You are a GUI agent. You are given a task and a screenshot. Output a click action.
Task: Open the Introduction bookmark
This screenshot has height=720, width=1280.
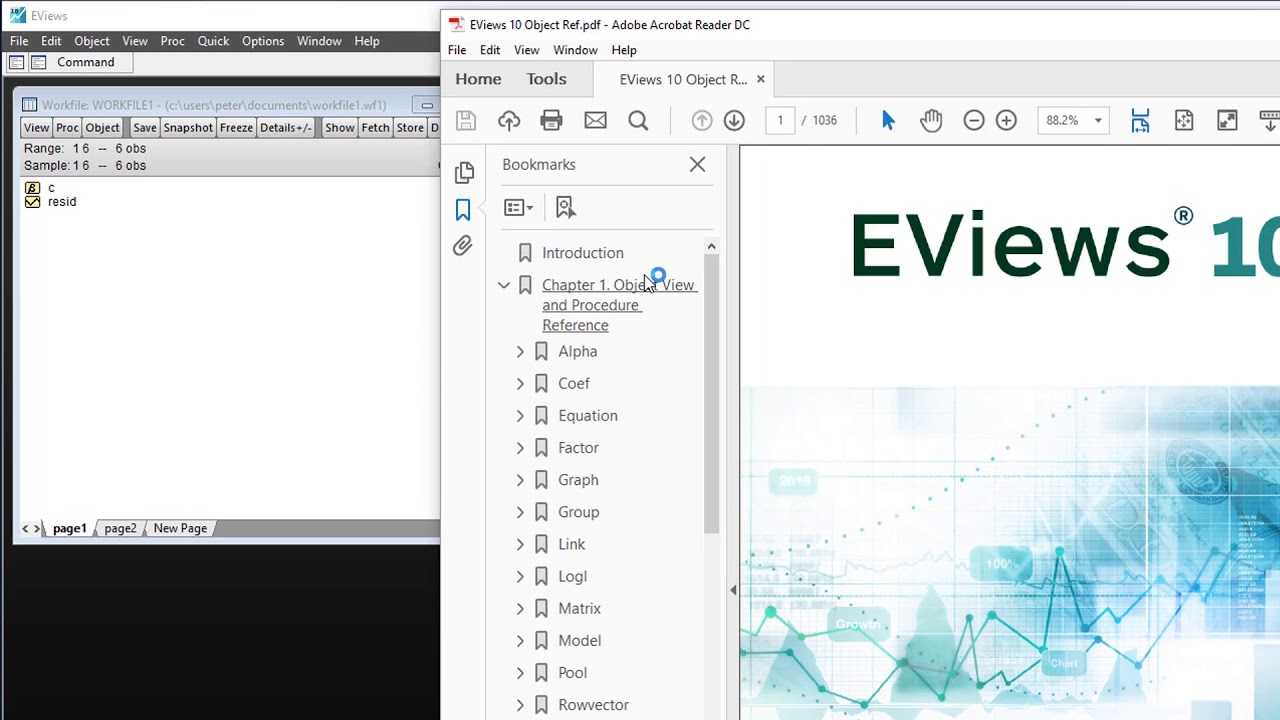582,253
